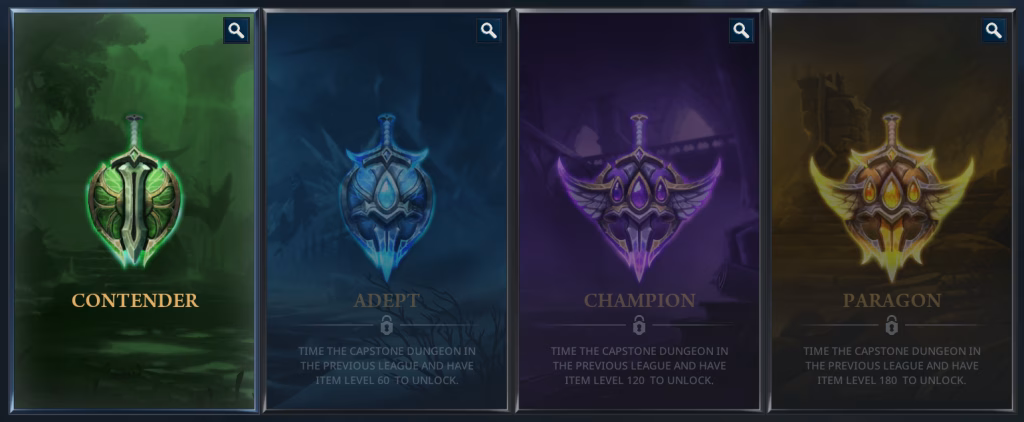Open magnifier on the Champion card
The height and width of the screenshot is (422, 1024).
(741, 30)
